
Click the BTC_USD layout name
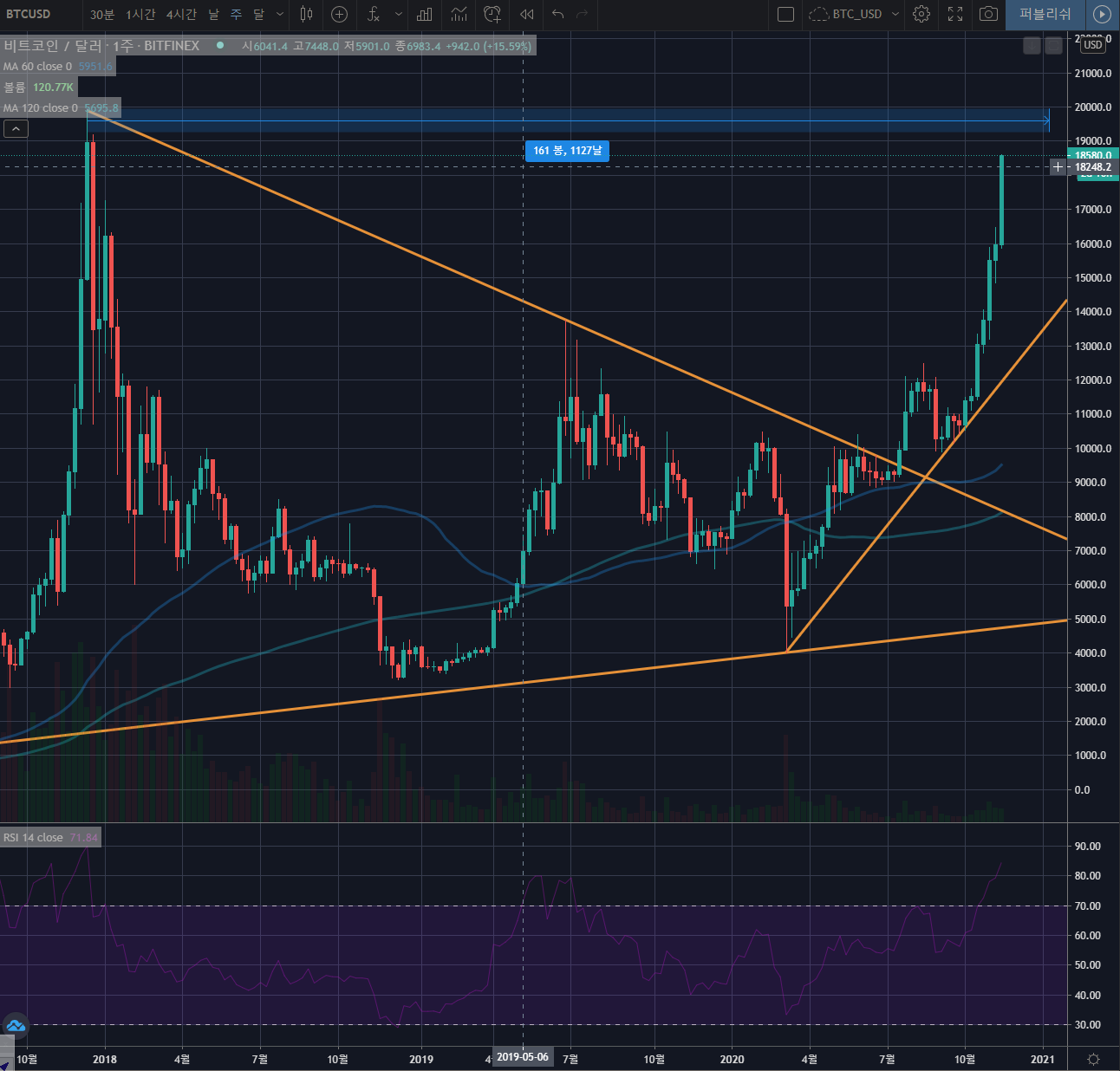click(857, 14)
